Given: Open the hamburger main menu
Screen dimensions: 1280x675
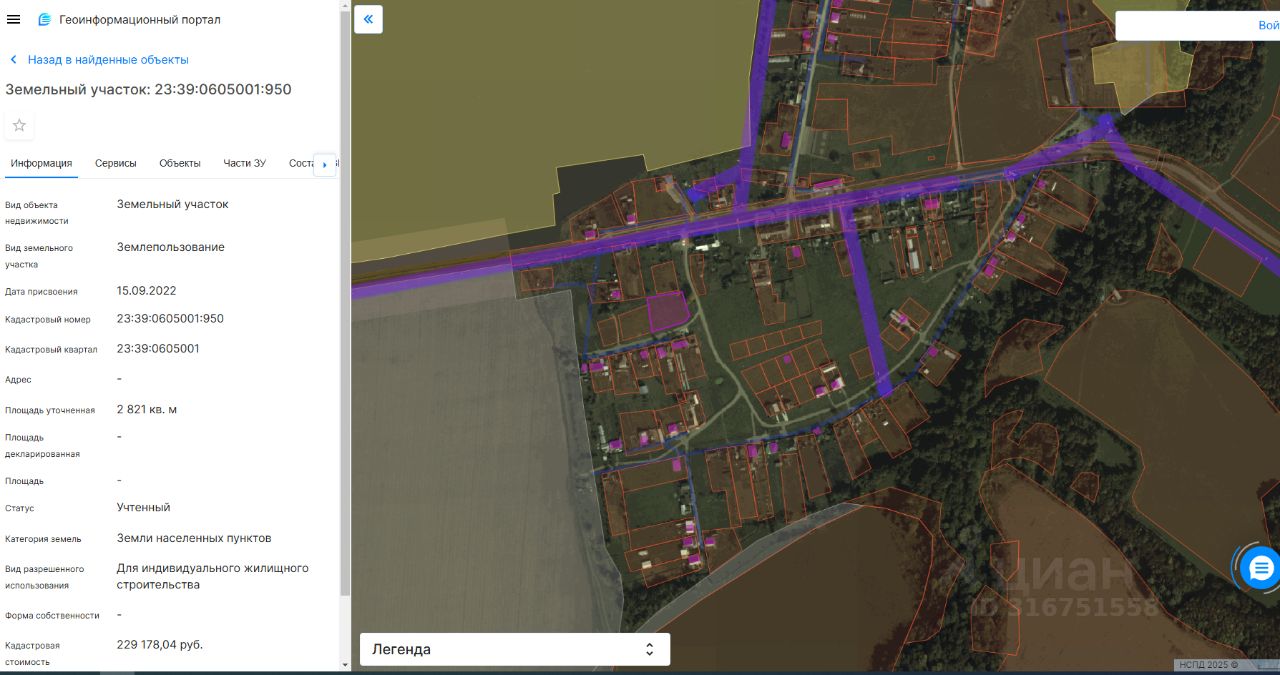Looking at the screenshot, I should click(x=13, y=19).
